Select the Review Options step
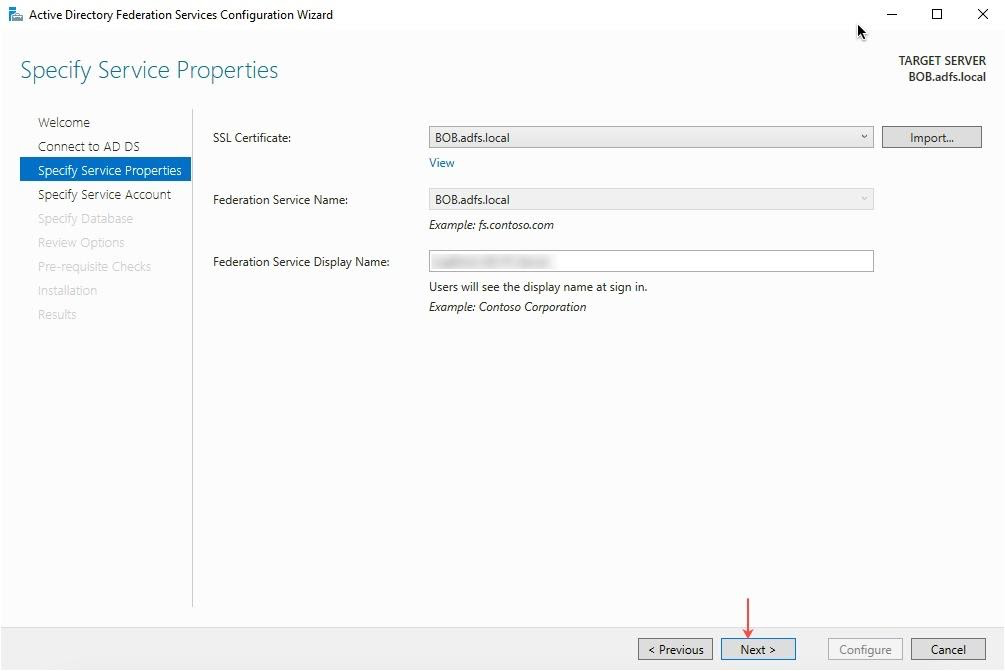The height and width of the screenshot is (671, 1005). pyautogui.click(x=81, y=243)
